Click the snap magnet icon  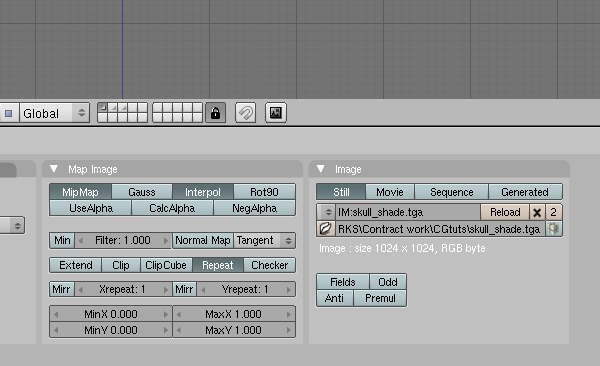(x=246, y=113)
